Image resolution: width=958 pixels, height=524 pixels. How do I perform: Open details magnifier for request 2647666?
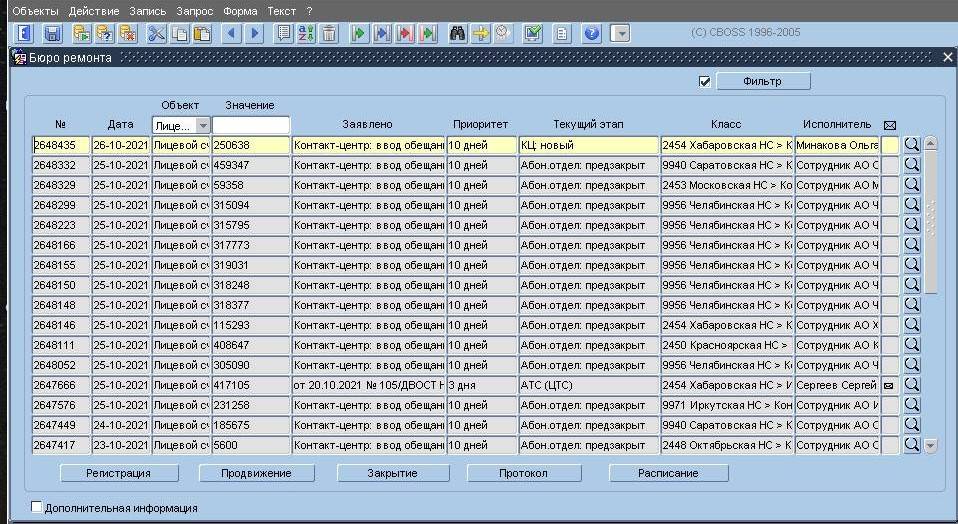[912, 385]
